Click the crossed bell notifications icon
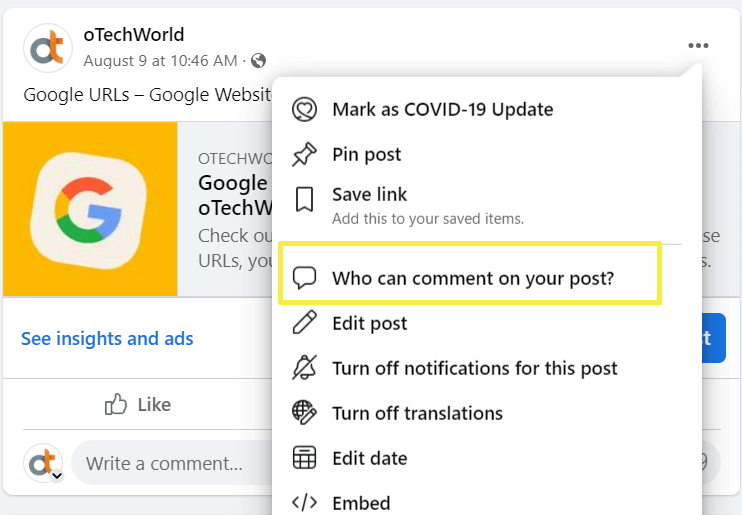 [x=304, y=368]
